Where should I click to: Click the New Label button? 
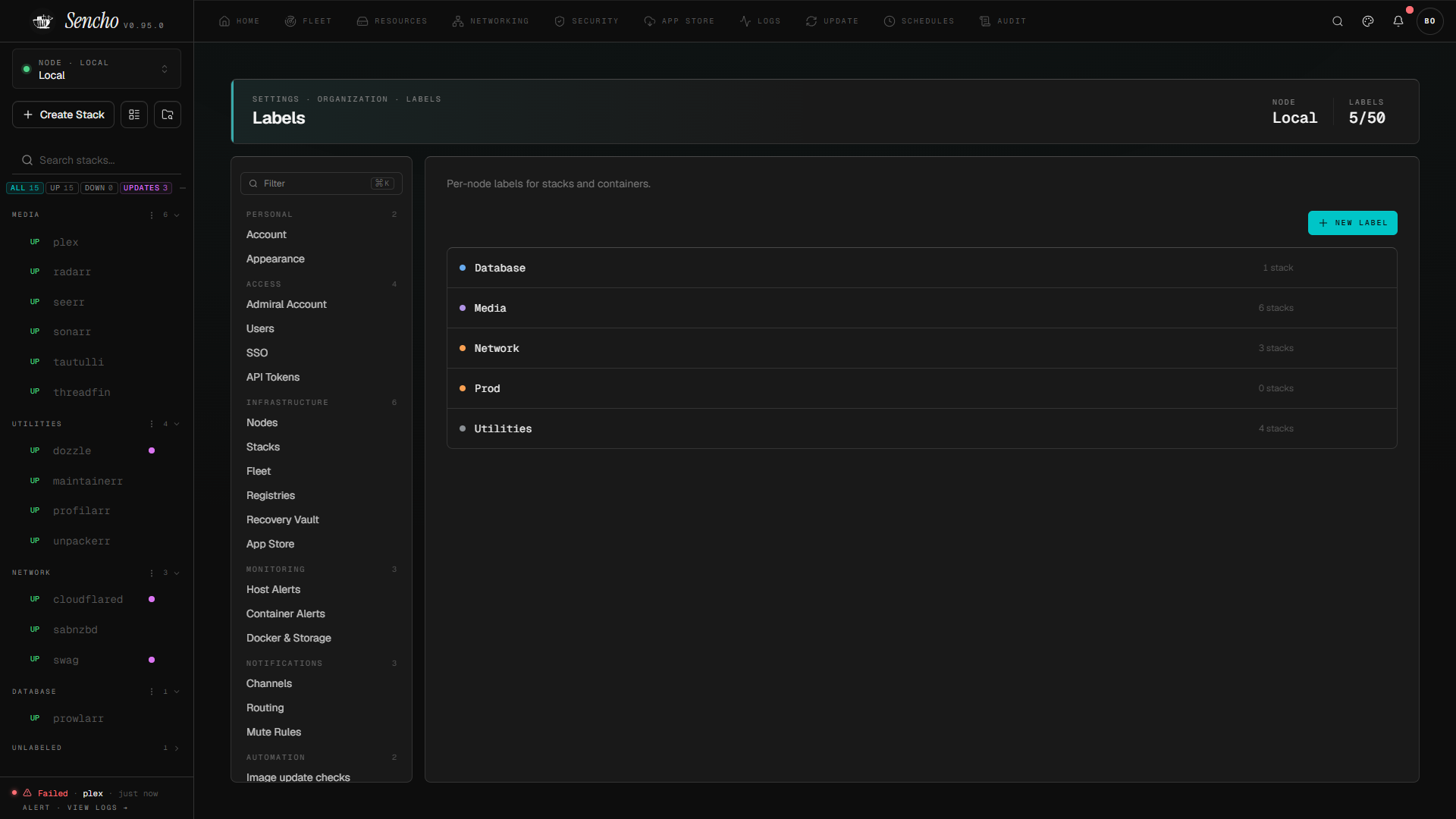(1353, 223)
